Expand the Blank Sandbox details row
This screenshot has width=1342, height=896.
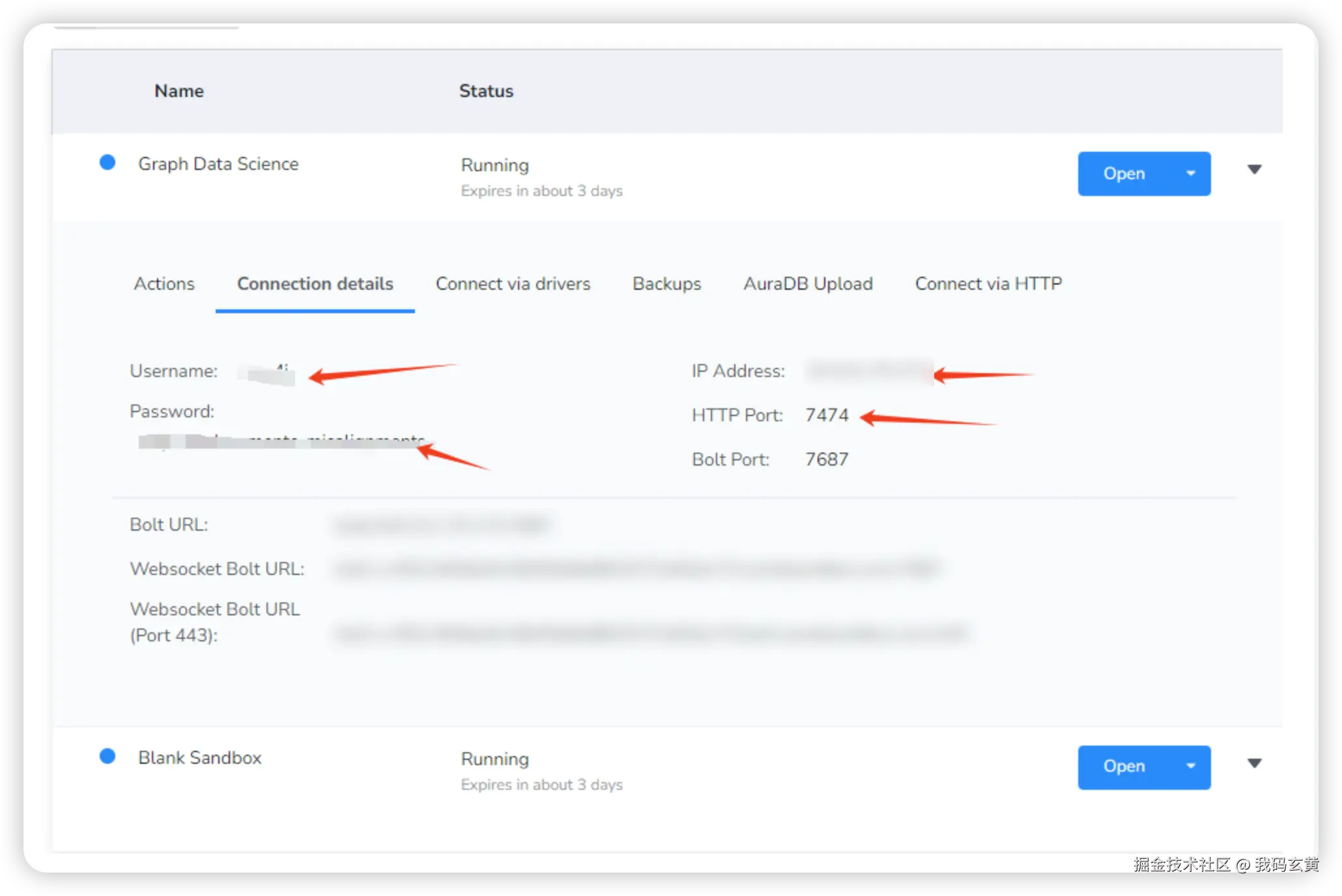[1254, 763]
